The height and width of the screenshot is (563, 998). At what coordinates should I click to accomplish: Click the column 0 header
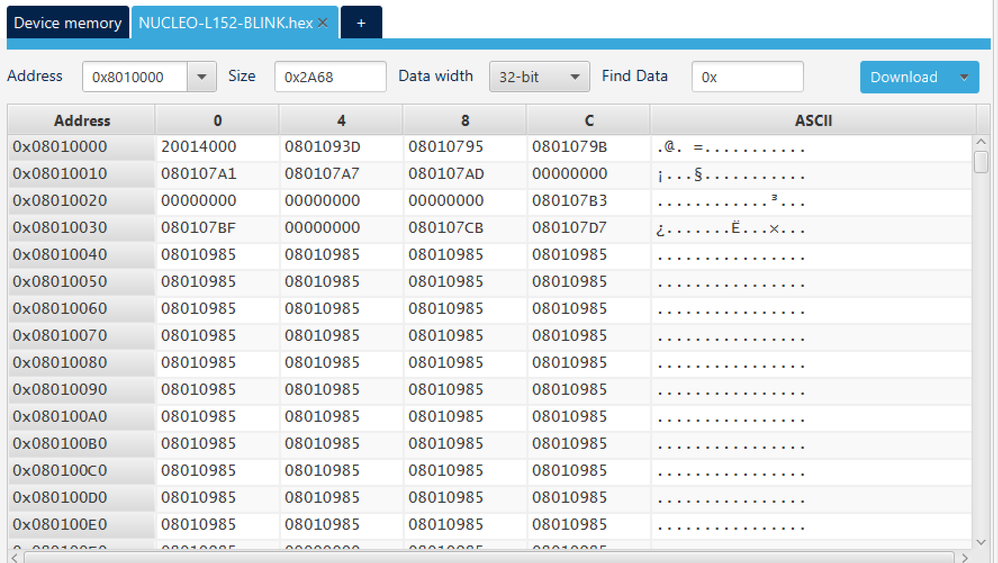[x=217, y=120]
